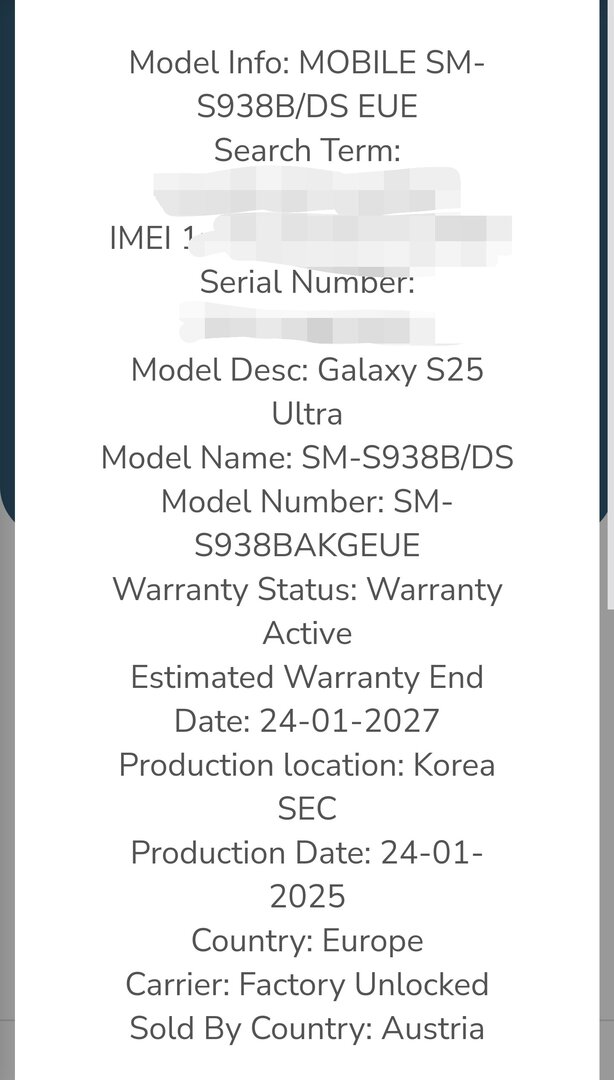This screenshot has width=614, height=1080.
Task: Click the Model Info line at top
Action: 307,63
